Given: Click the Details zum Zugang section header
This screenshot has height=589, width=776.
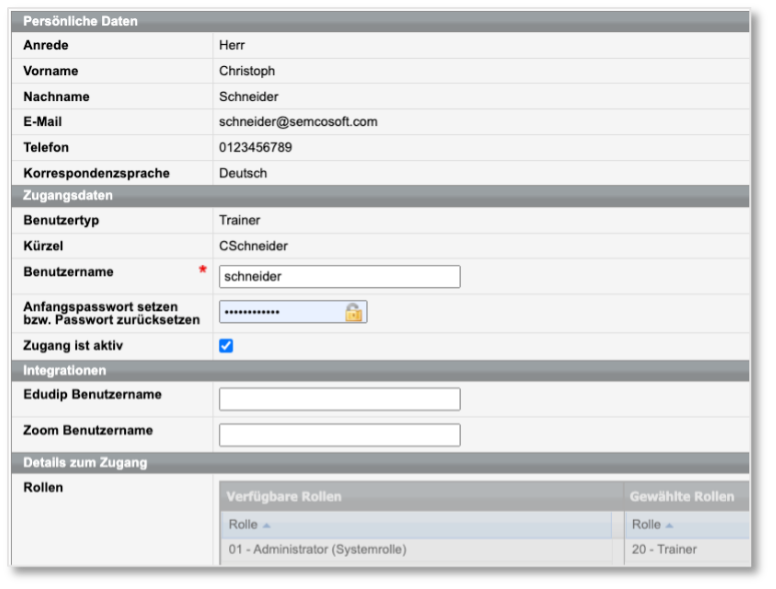Looking at the screenshot, I should point(85,462).
